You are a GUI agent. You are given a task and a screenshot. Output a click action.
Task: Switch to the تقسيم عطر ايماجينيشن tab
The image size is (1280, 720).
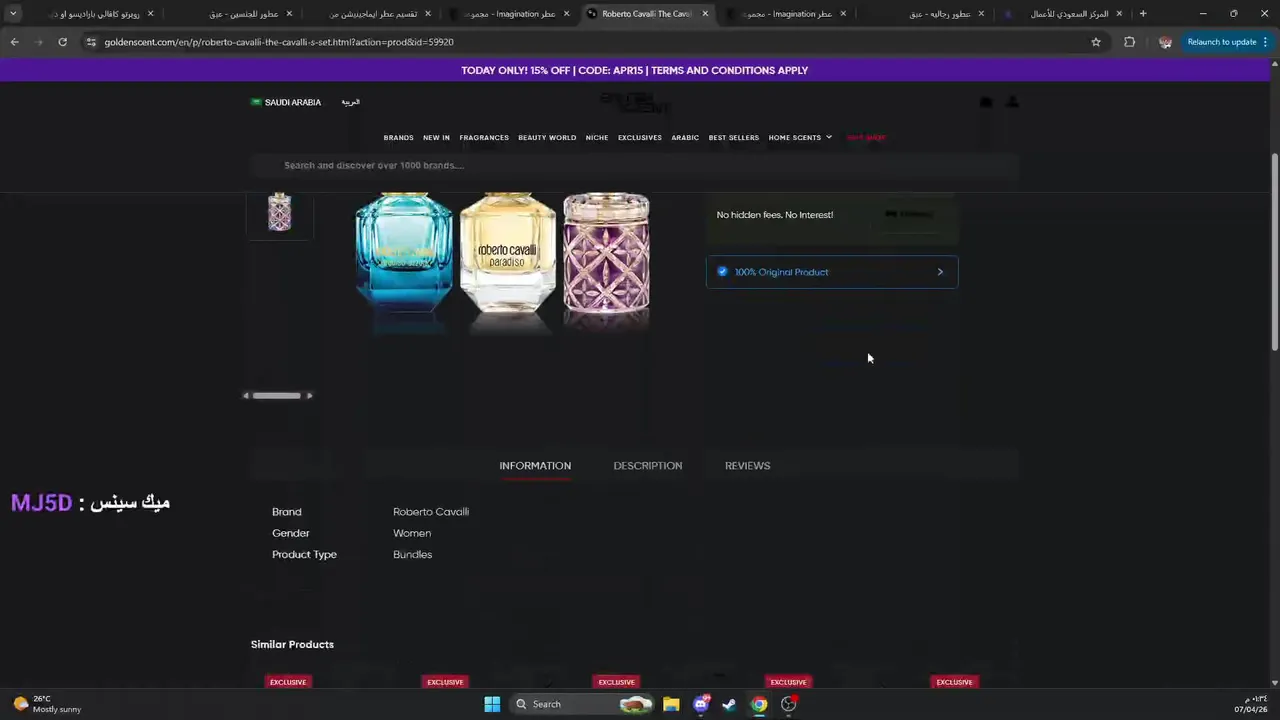coord(373,14)
